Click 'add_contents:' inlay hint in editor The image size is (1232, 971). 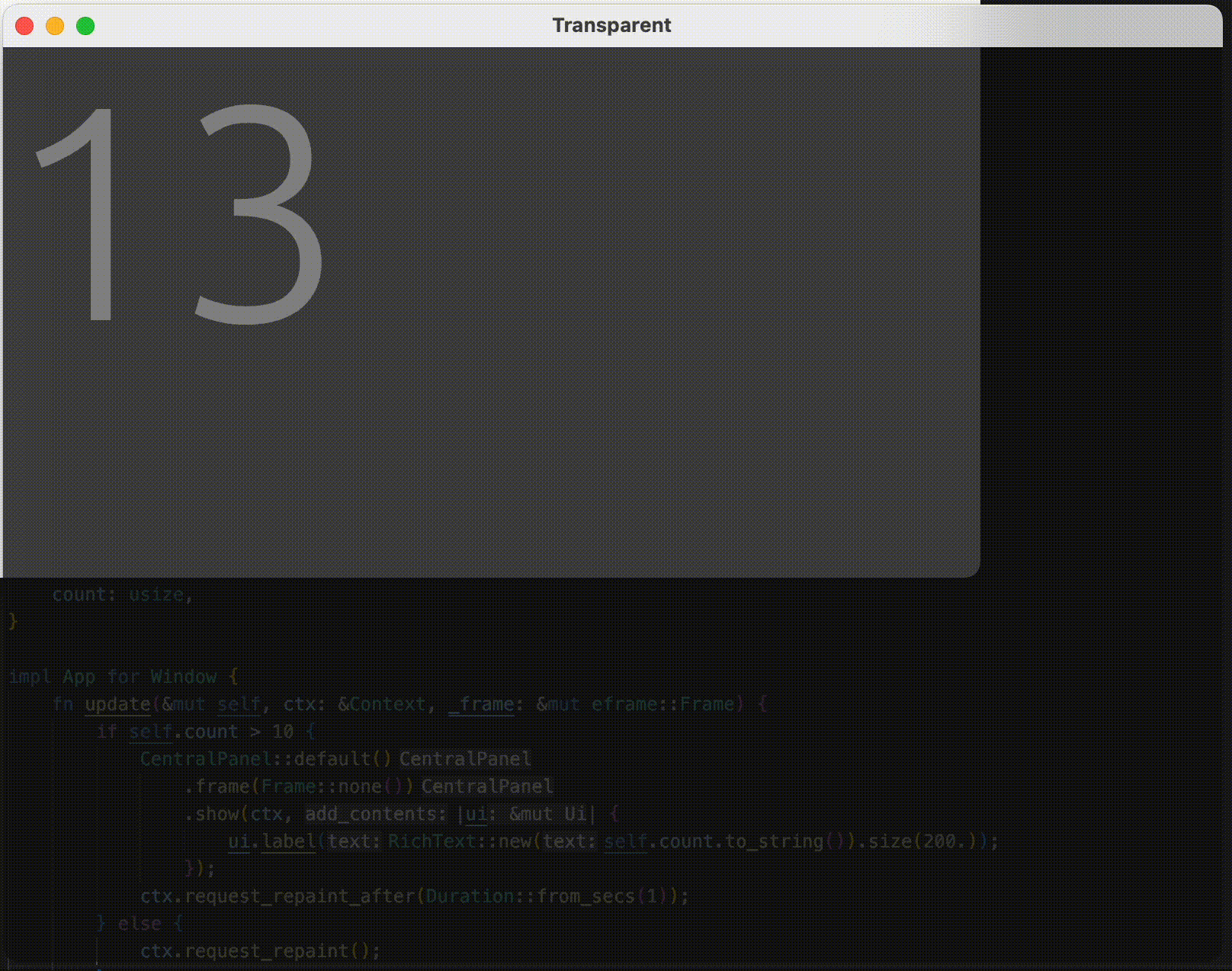click(376, 814)
